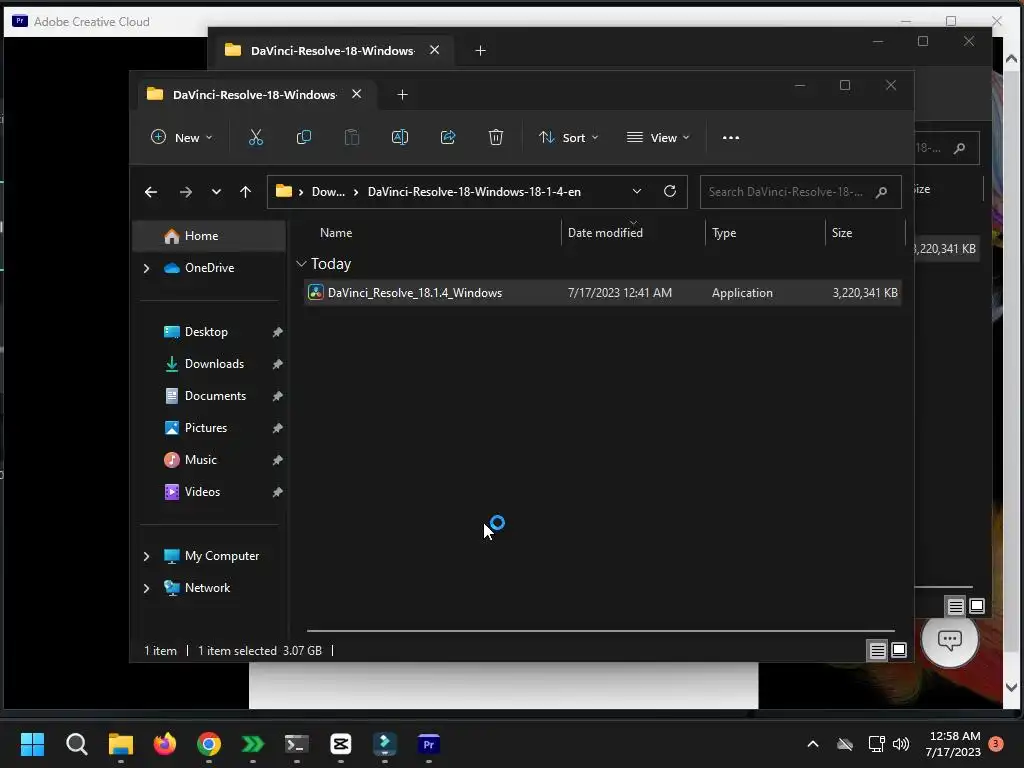This screenshot has width=1024, height=768.
Task: Open CapCut taskbar icon
Action: (x=341, y=744)
